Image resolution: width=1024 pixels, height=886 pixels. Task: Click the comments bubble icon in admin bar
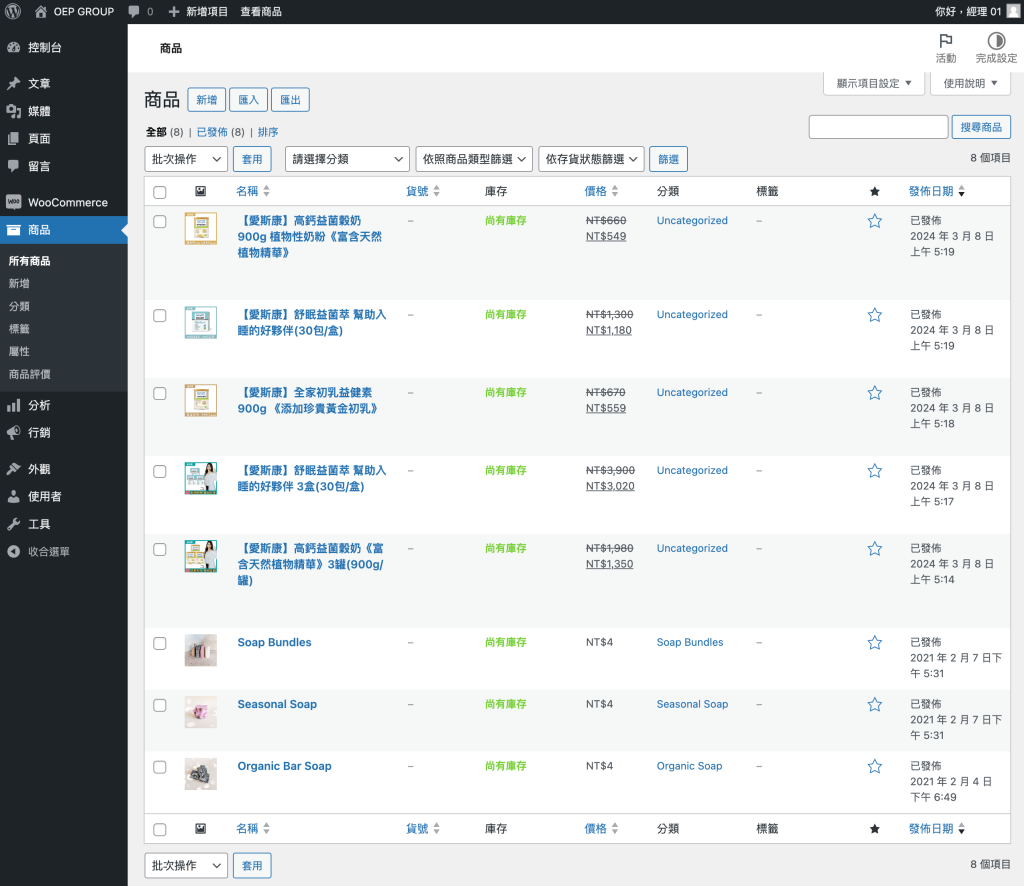tap(134, 12)
